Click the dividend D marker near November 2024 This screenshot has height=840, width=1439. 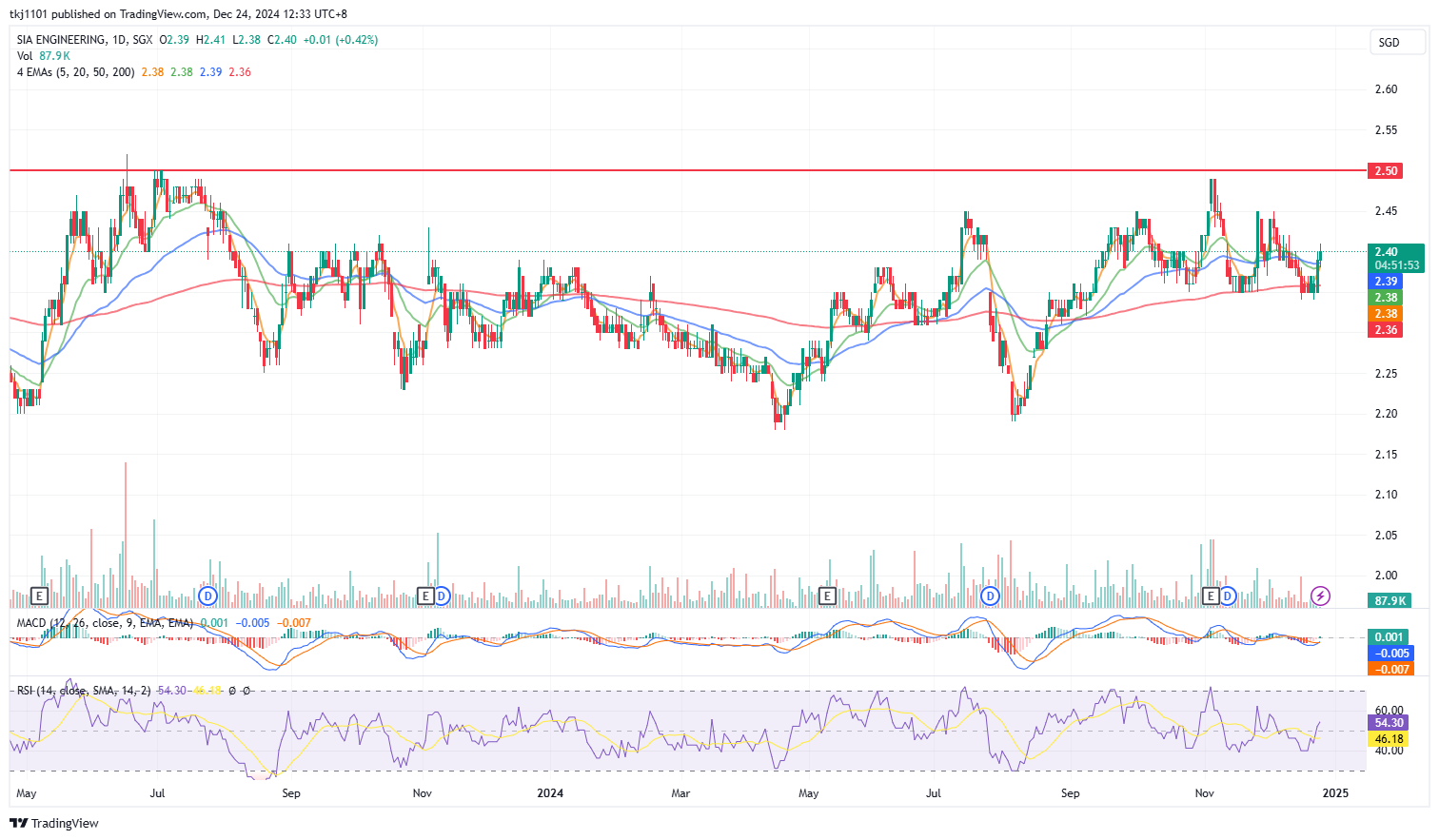coord(1228,596)
